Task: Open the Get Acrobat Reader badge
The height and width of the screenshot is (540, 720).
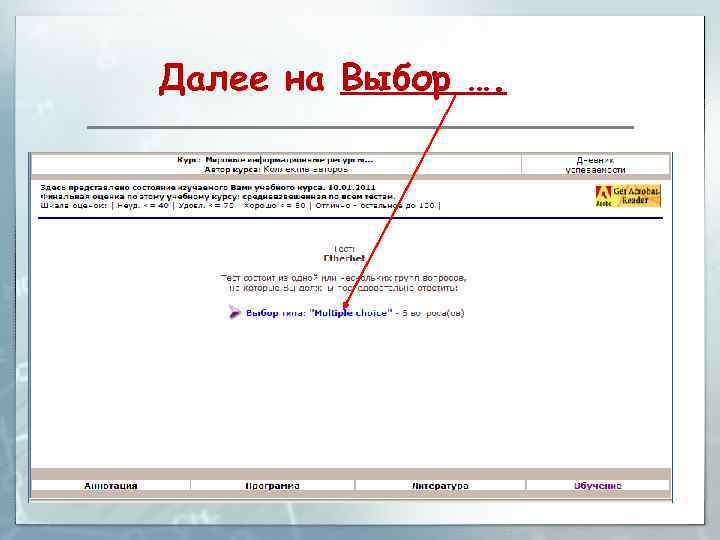Action: point(628,196)
